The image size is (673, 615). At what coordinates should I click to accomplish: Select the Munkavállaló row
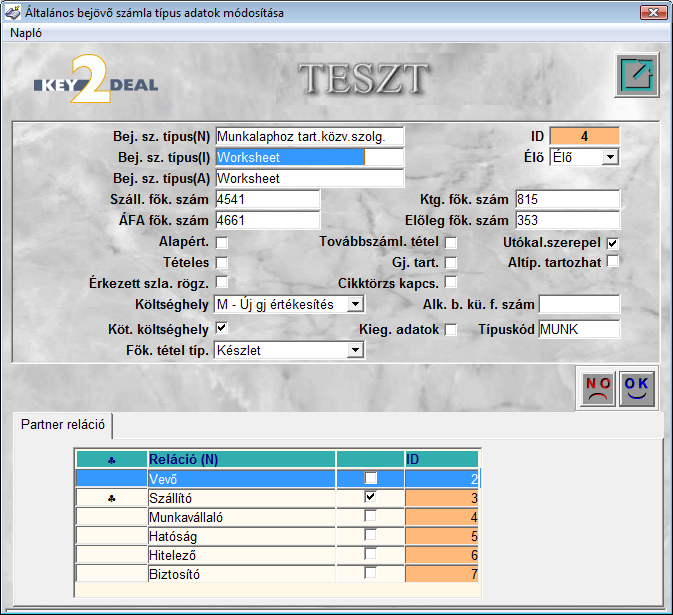click(277, 517)
